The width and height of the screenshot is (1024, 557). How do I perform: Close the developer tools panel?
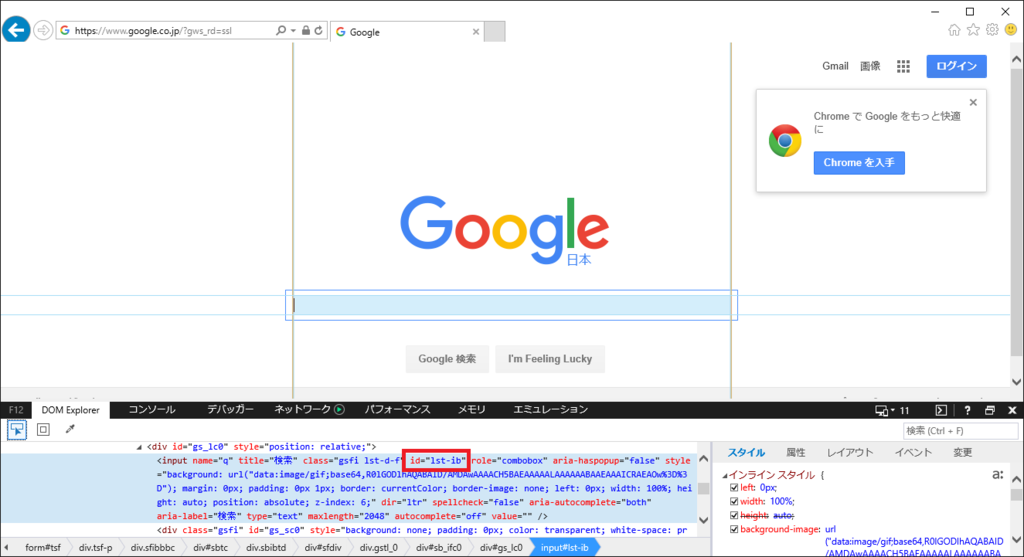[1012, 410]
